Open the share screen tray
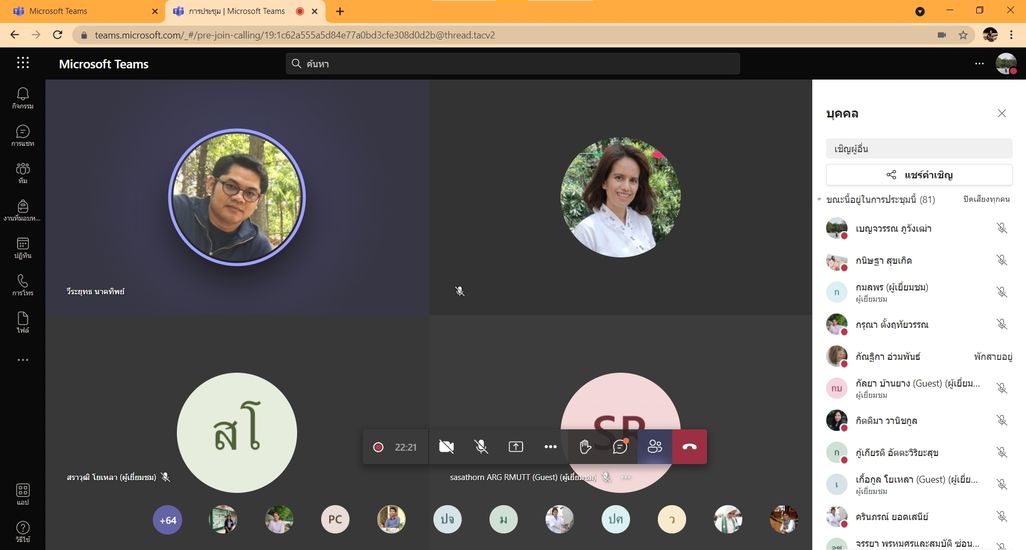This screenshot has width=1026, height=550. click(x=516, y=447)
